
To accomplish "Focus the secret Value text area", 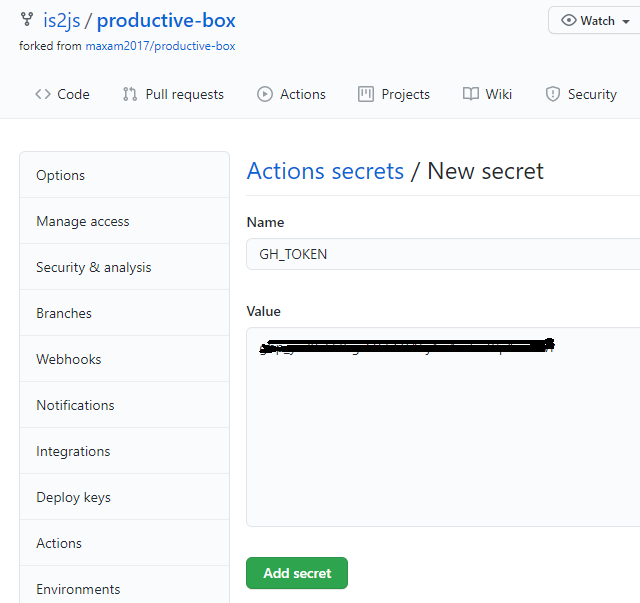I will (x=443, y=427).
